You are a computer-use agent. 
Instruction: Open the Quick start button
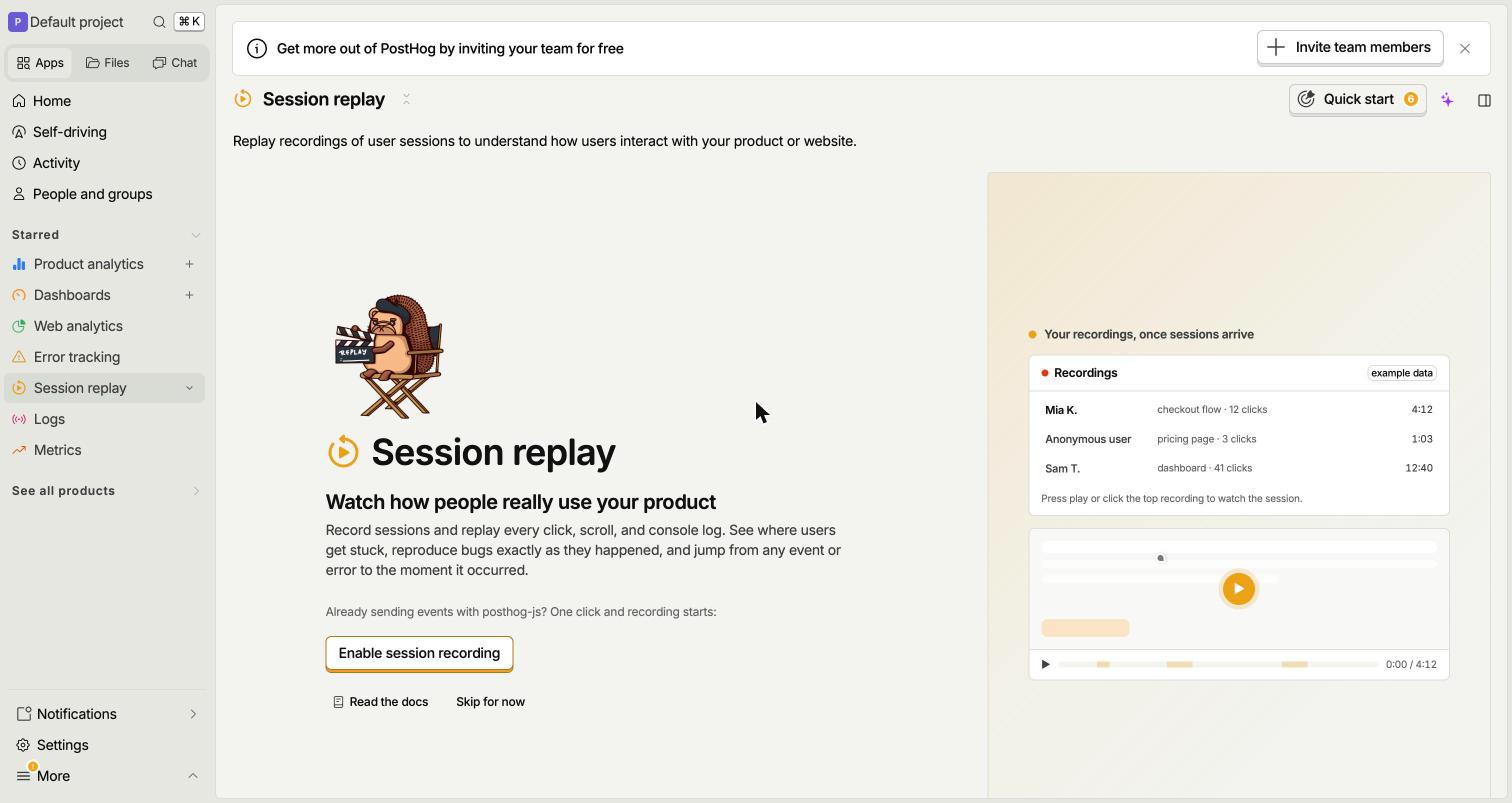[1358, 100]
